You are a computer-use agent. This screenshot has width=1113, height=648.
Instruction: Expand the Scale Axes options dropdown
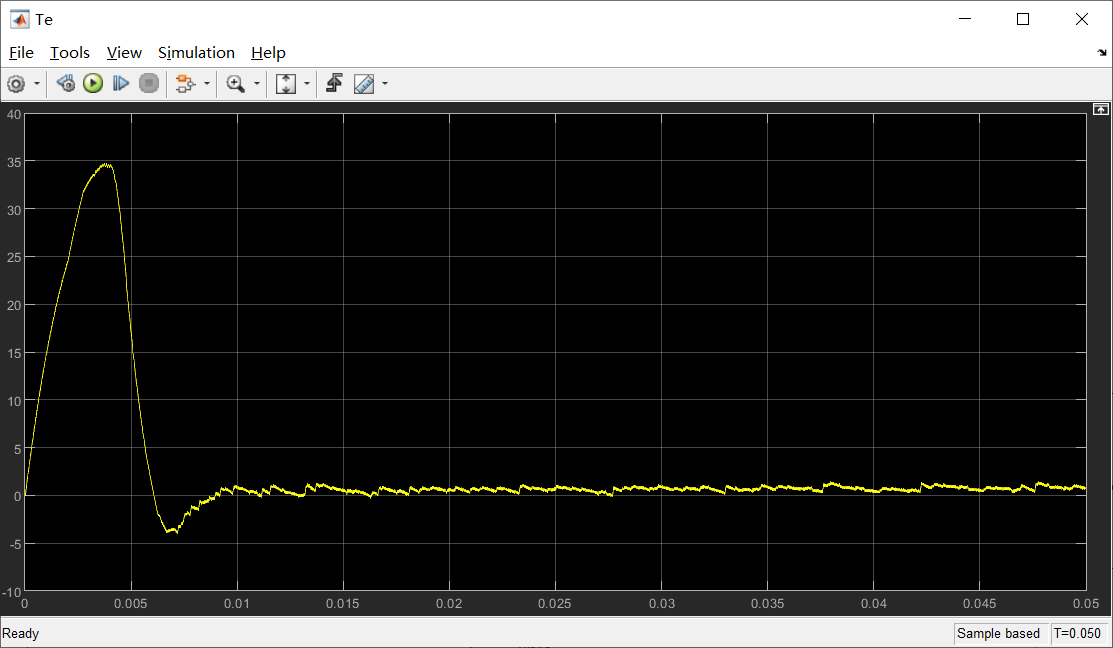(x=307, y=84)
